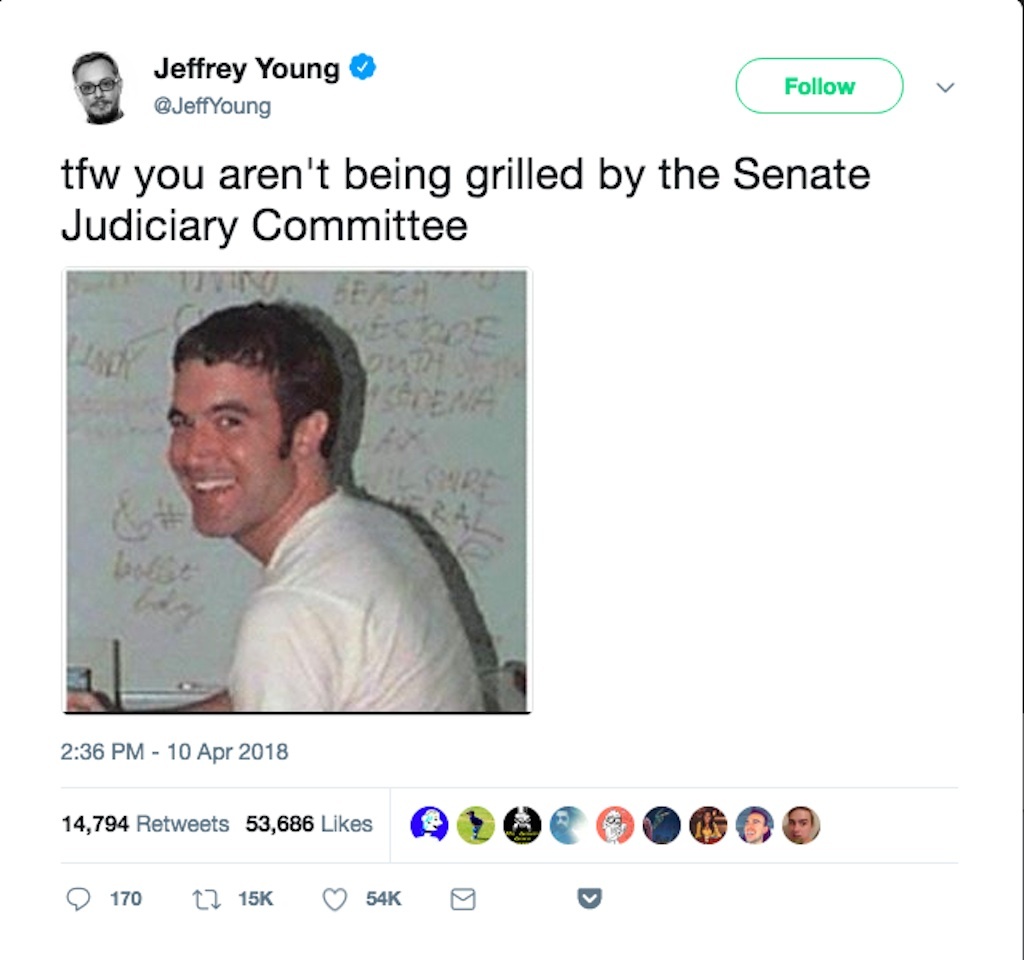Send tweet via direct message envelope icon

[x=463, y=899]
